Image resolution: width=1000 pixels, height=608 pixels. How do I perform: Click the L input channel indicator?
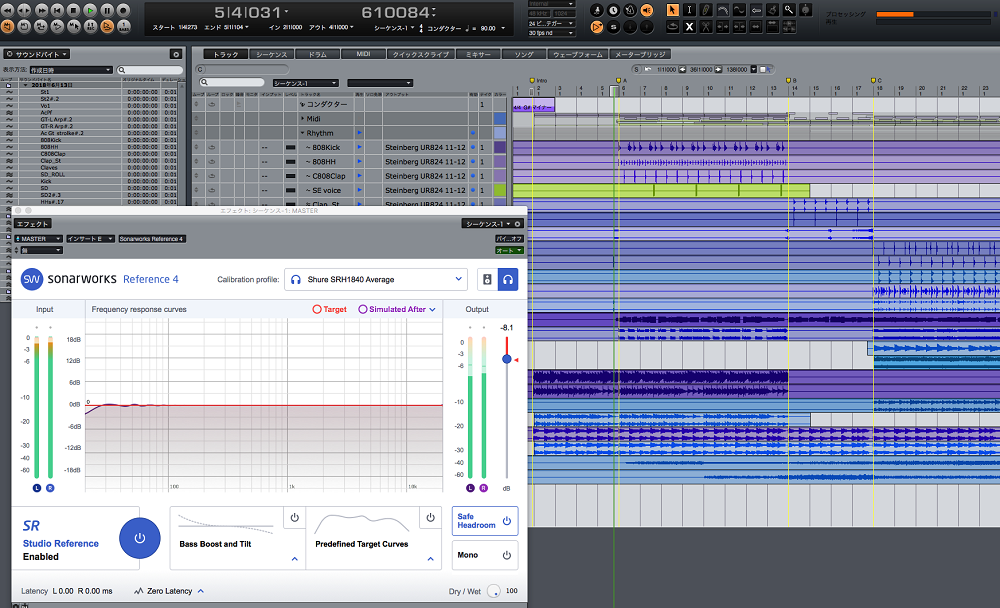(36, 488)
